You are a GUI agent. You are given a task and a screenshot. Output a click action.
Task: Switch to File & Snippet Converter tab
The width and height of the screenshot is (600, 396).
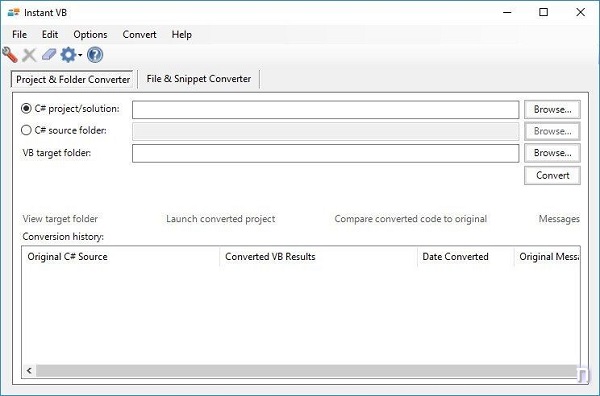point(199,79)
